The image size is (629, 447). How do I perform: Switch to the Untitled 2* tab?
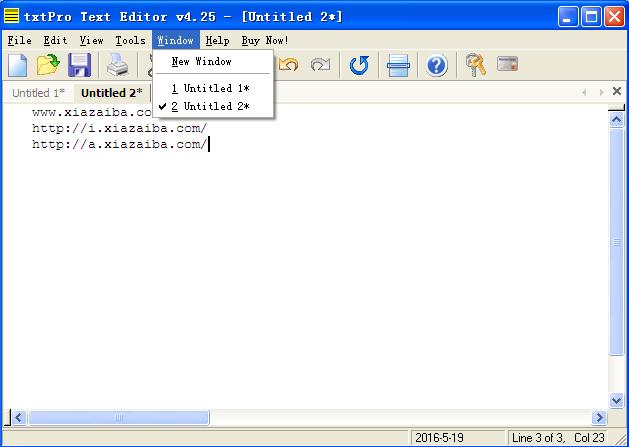pyautogui.click(x=112, y=93)
